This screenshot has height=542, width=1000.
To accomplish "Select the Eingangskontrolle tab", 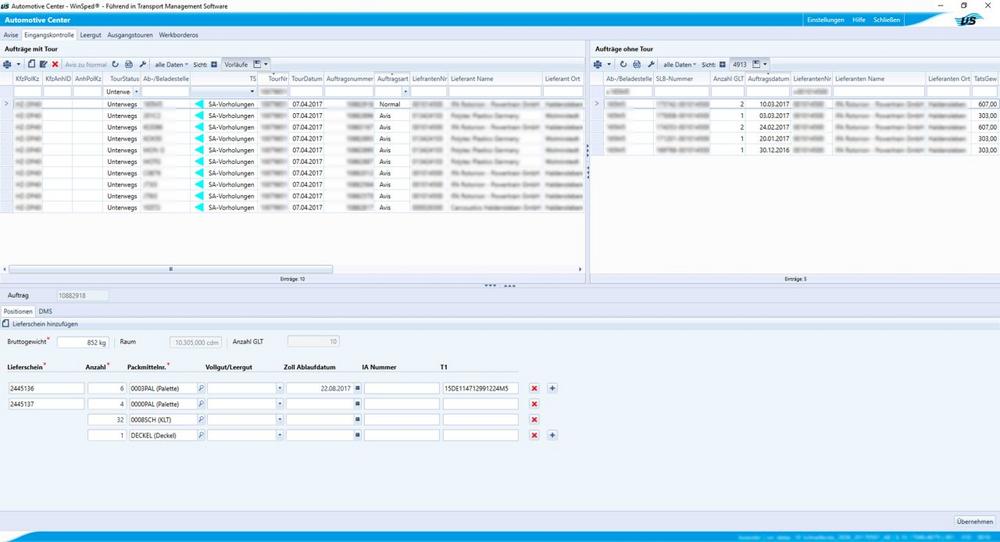I will click(x=49, y=35).
